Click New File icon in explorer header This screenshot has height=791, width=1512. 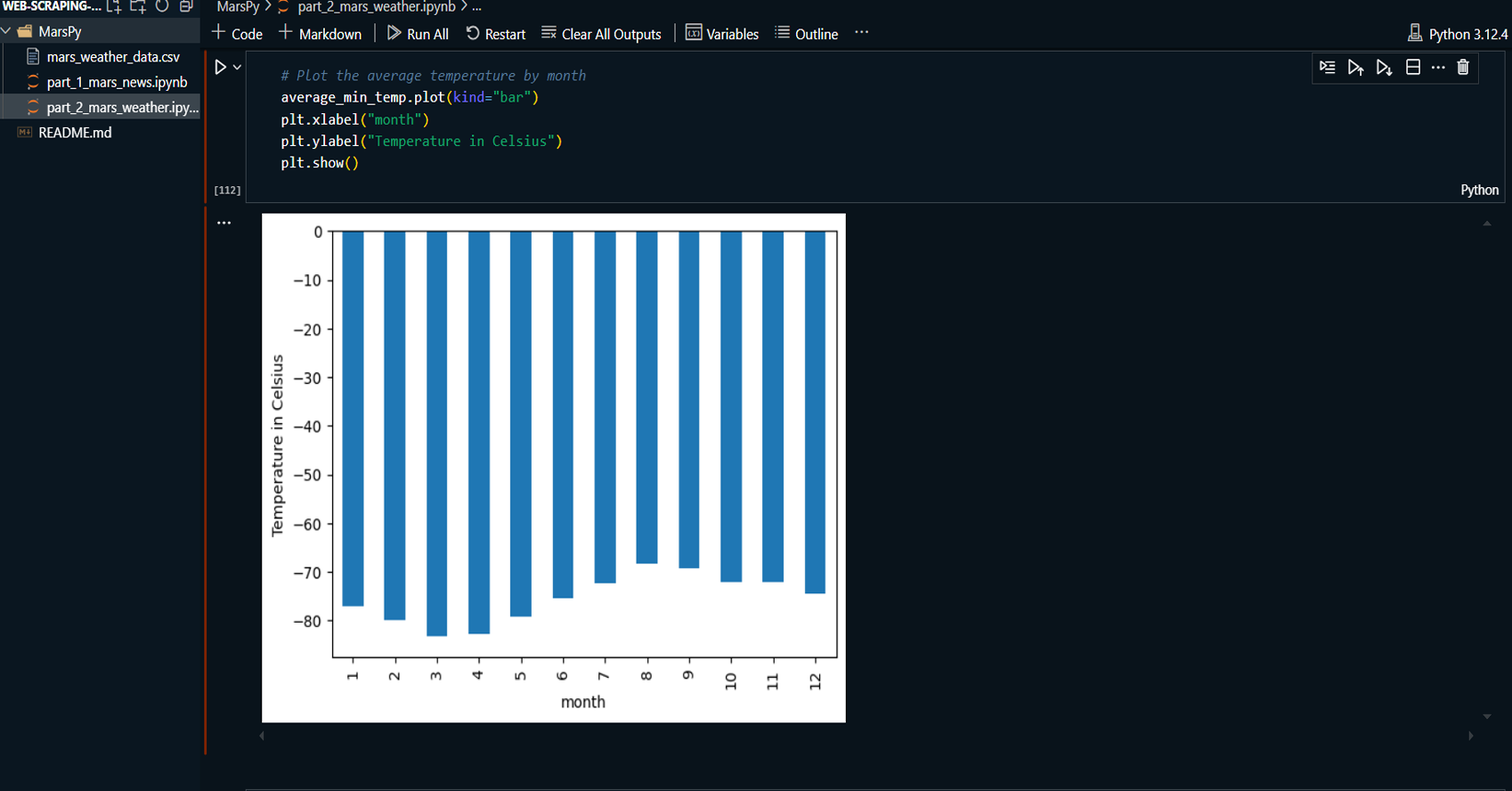pos(114,7)
